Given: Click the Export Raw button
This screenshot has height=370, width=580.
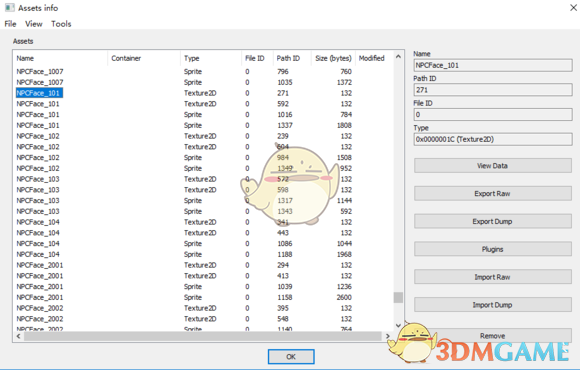Looking at the screenshot, I should tap(493, 194).
